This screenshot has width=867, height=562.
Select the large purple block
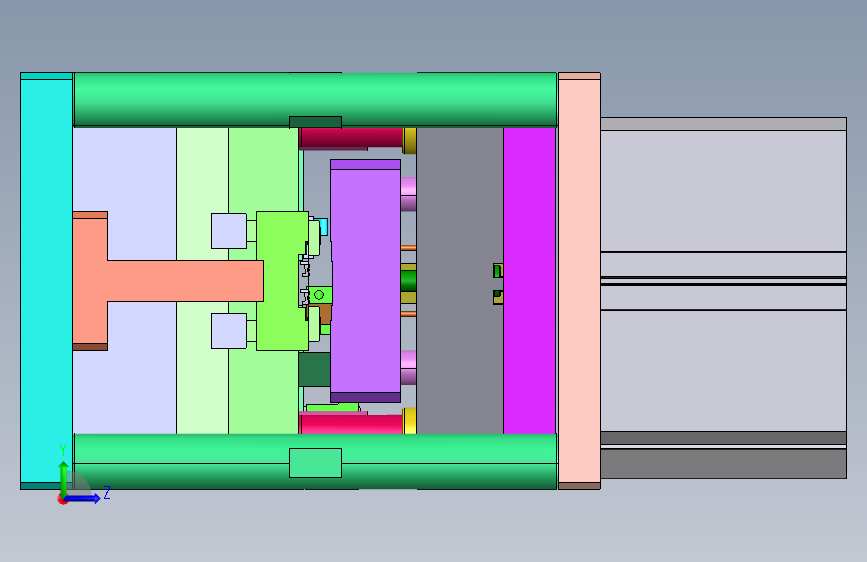pyautogui.click(x=365, y=281)
